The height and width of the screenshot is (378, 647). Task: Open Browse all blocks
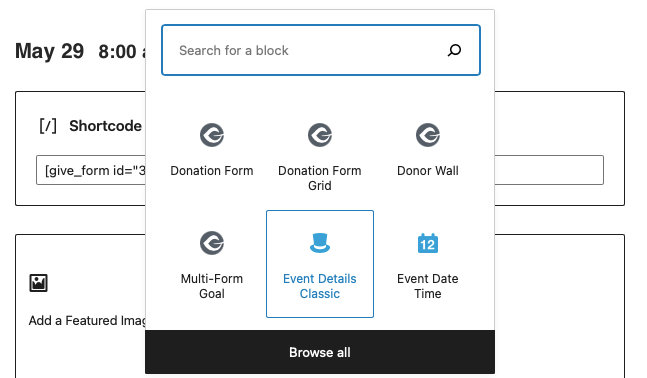click(320, 352)
